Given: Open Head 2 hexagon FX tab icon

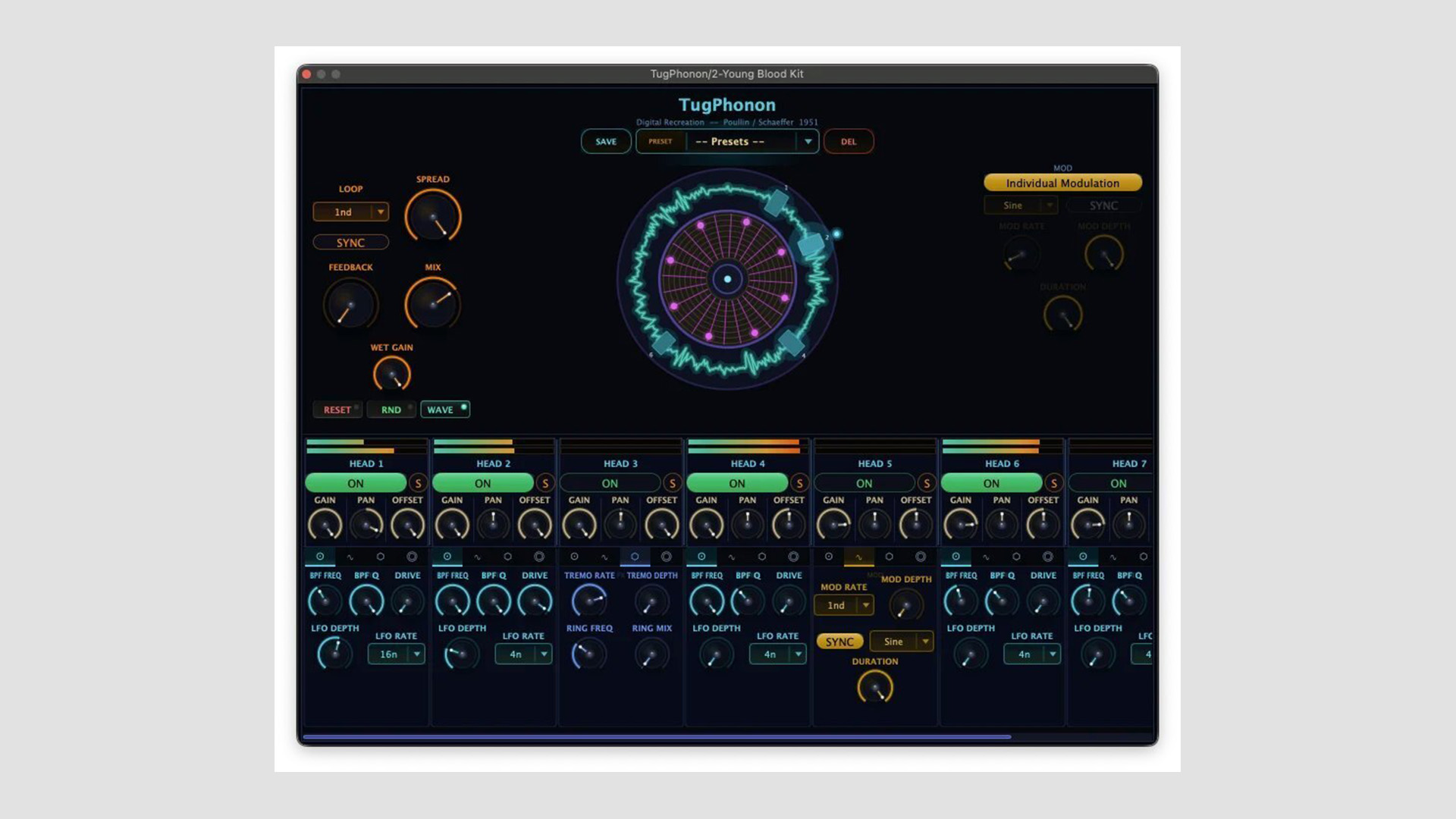Looking at the screenshot, I should pos(508,557).
